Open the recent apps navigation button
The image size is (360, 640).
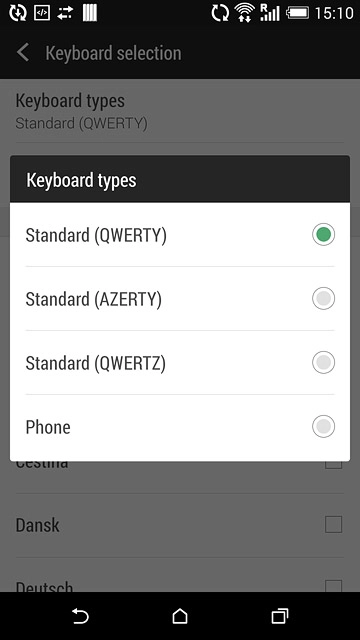280,616
